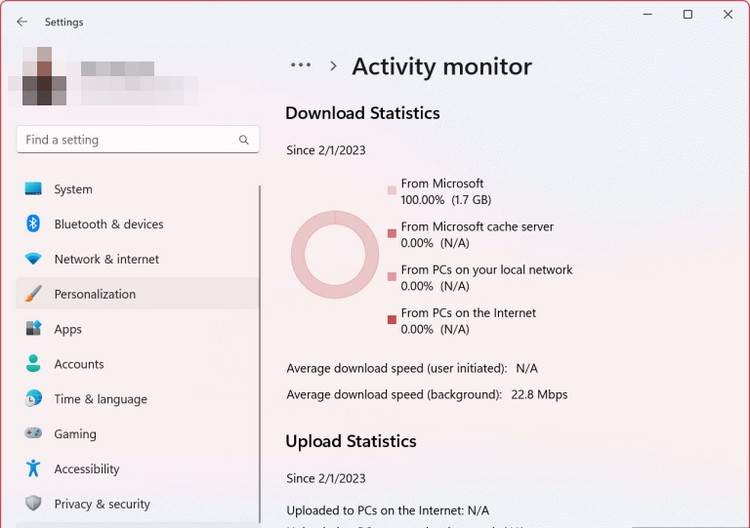Click Uploaded to PCs on the Internet

click(387, 510)
